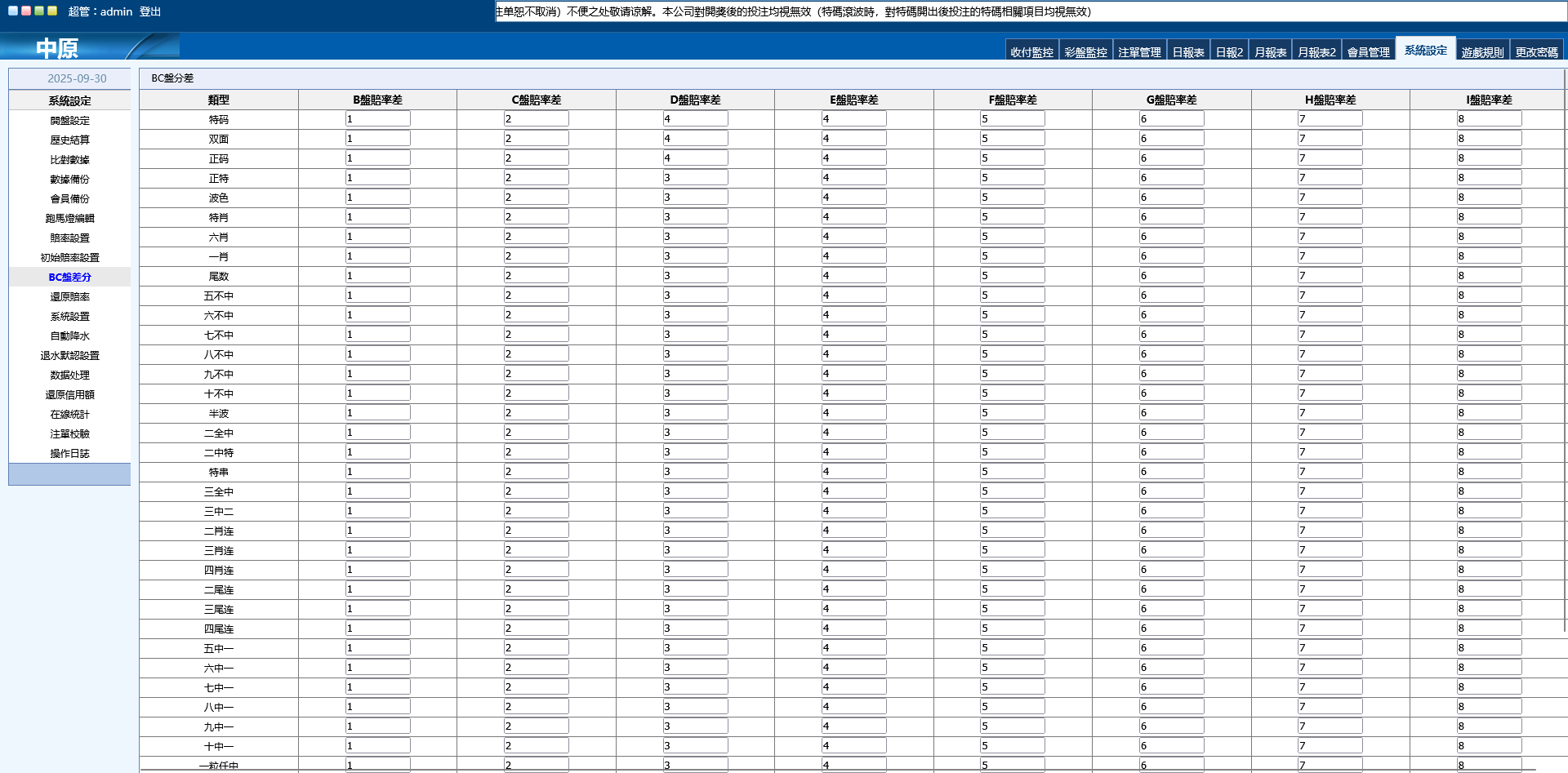This screenshot has height=773, width=1568.
Task: Open the 更改密碼 tab
Action: click(1536, 52)
